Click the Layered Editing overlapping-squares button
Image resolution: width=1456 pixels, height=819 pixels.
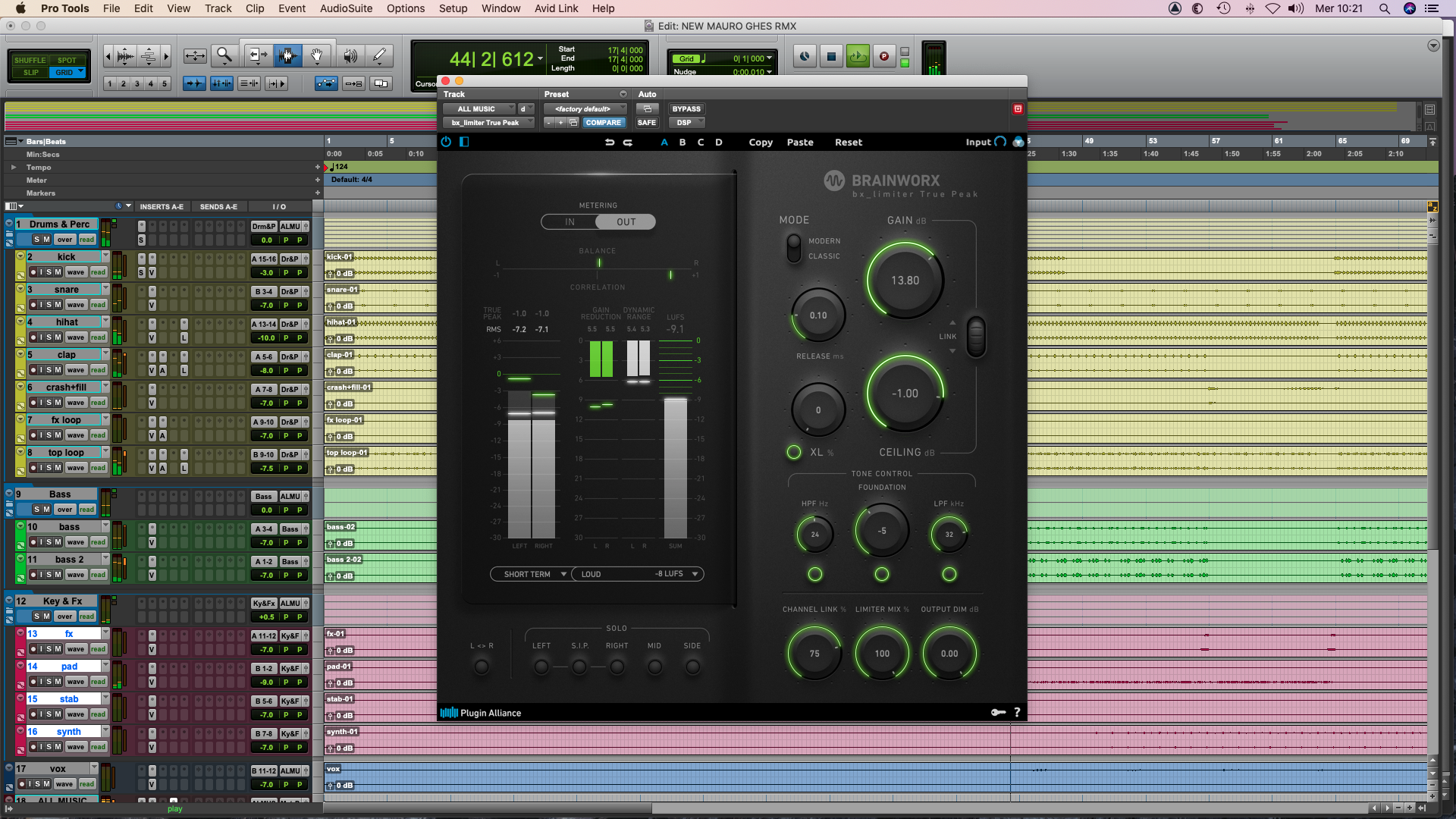tap(381, 83)
